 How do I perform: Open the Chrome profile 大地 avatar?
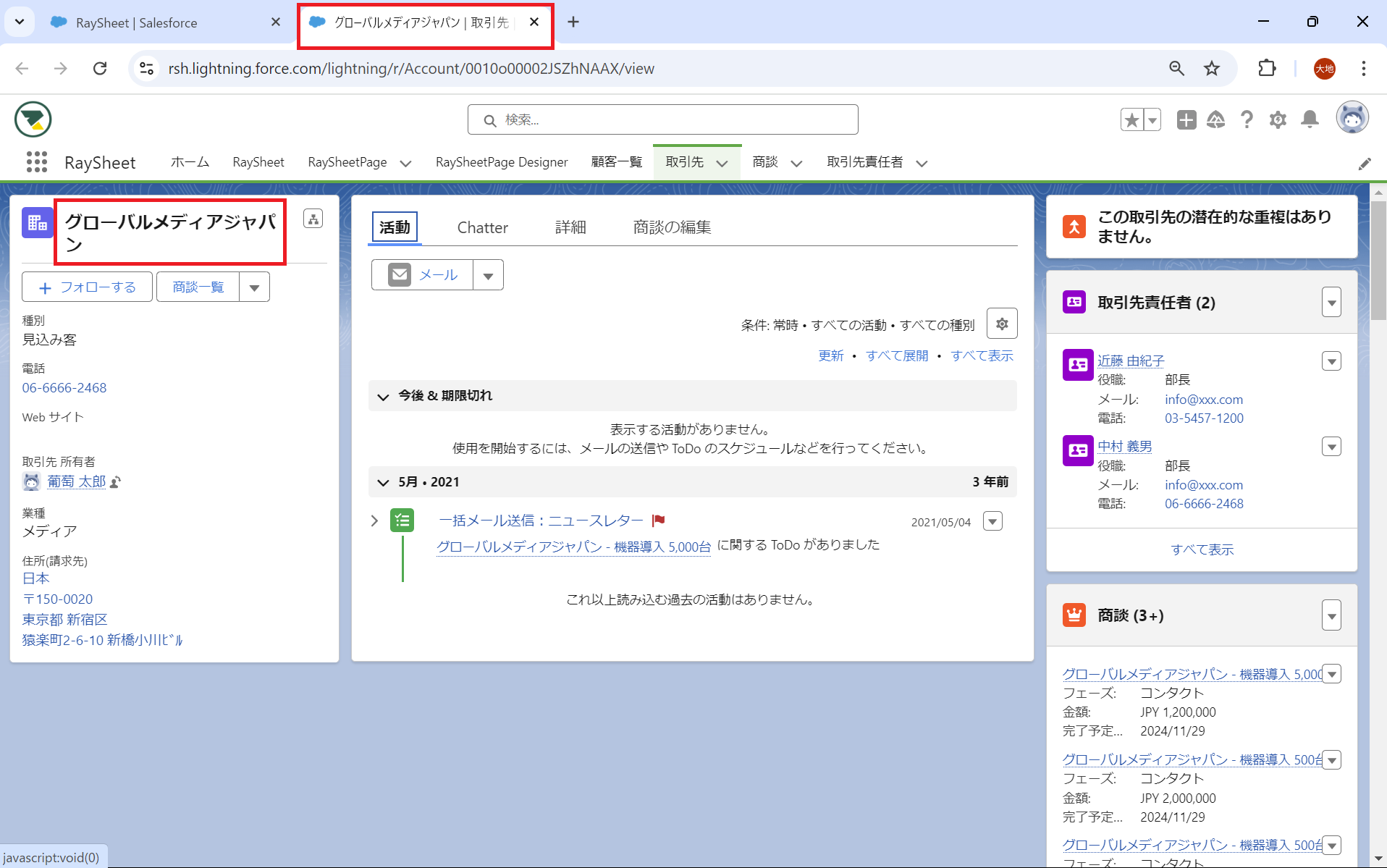click(1325, 69)
